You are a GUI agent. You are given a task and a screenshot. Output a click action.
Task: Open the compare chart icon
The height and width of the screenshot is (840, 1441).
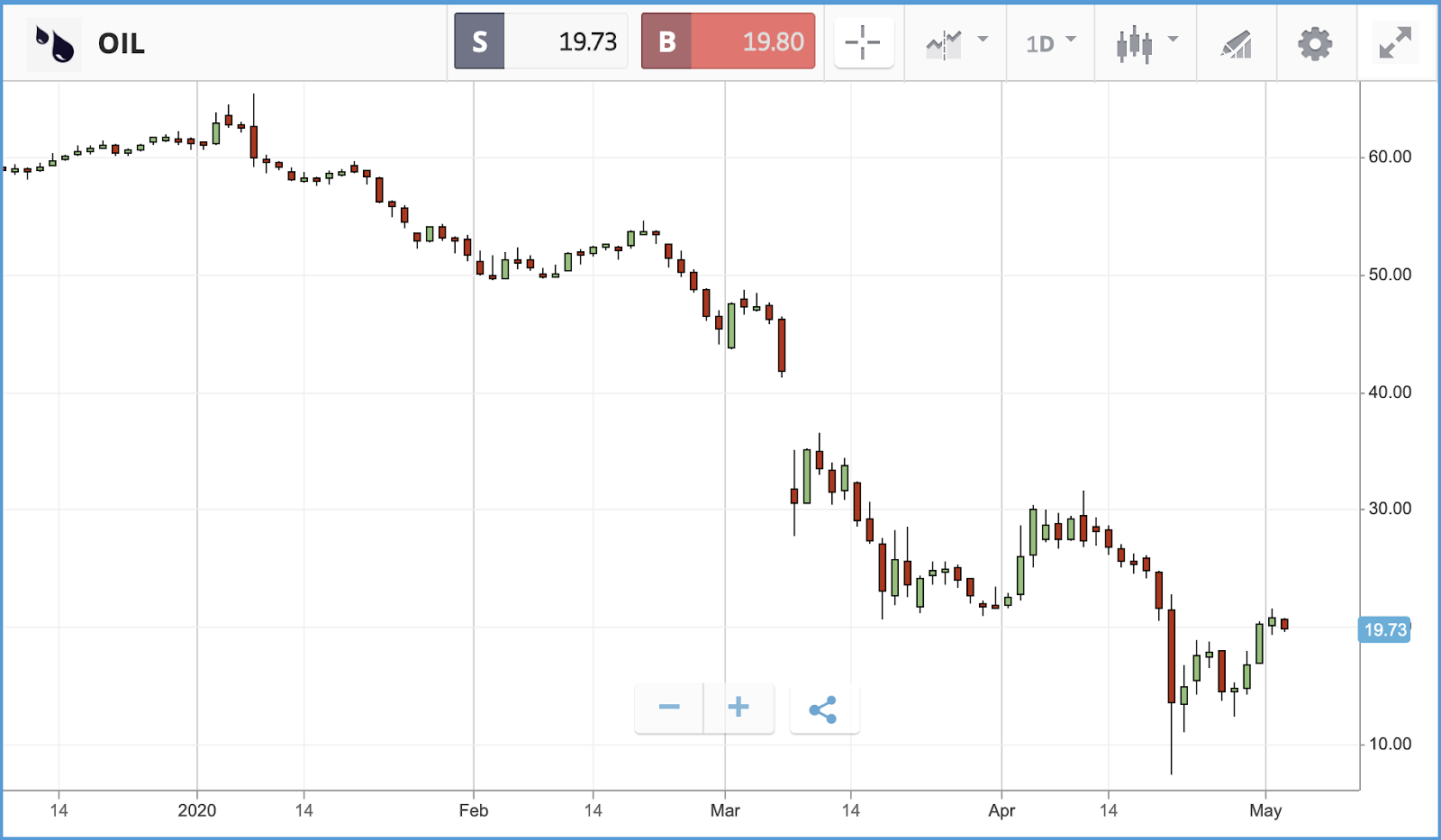point(944,43)
